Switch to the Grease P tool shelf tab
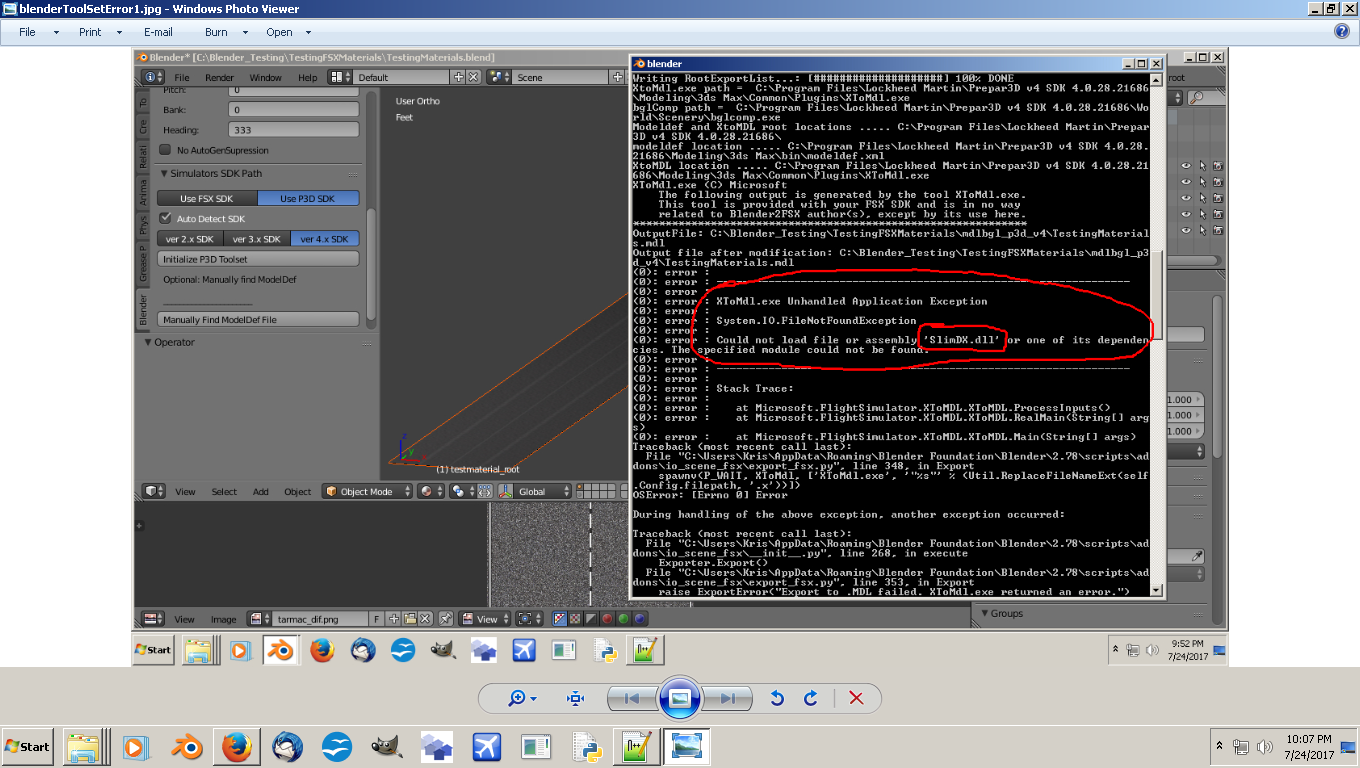This screenshot has width=1360, height=768. [x=143, y=264]
